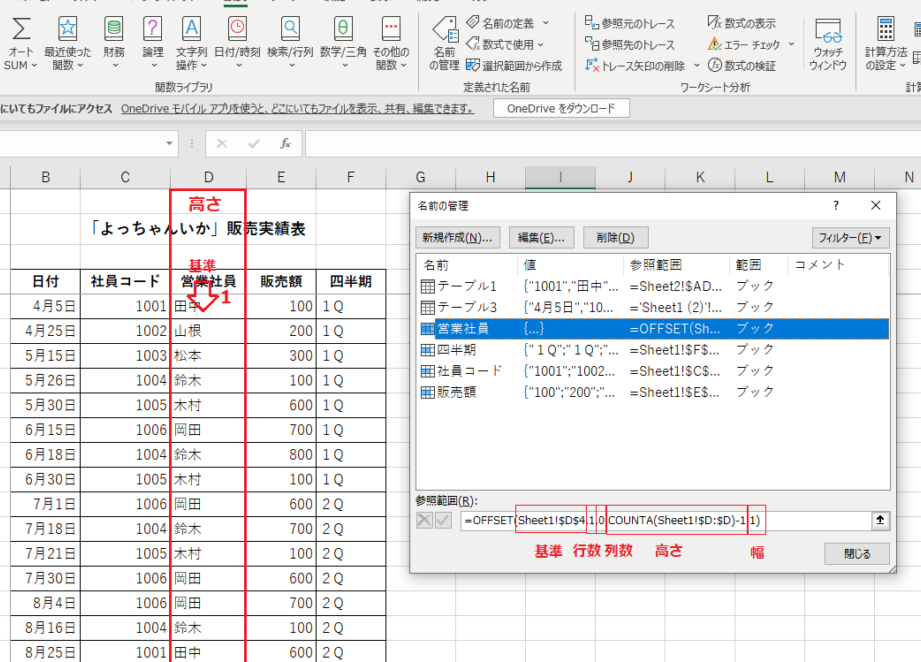Select the 松本 employee cell

208,355
